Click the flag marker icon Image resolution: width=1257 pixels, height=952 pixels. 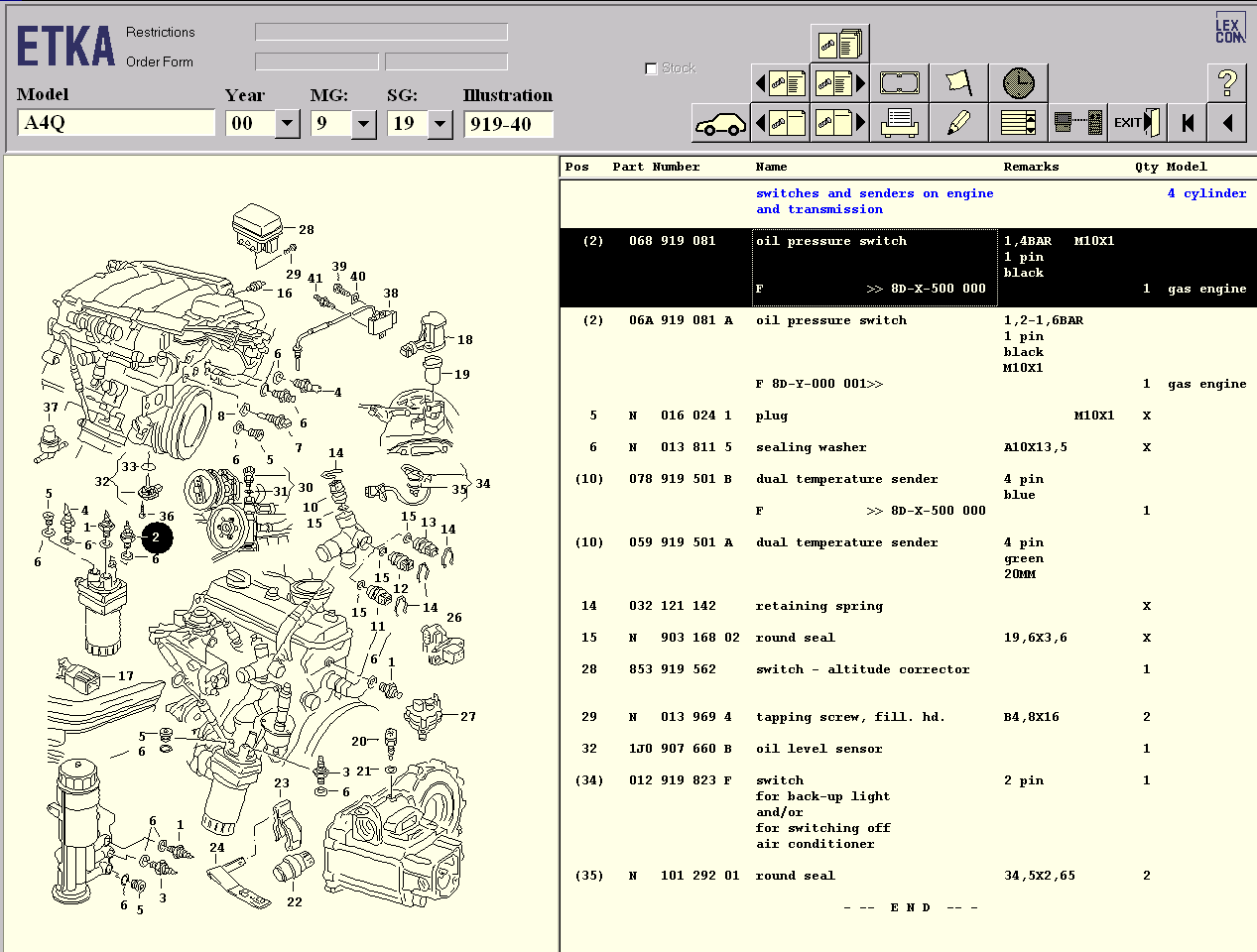pos(958,83)
